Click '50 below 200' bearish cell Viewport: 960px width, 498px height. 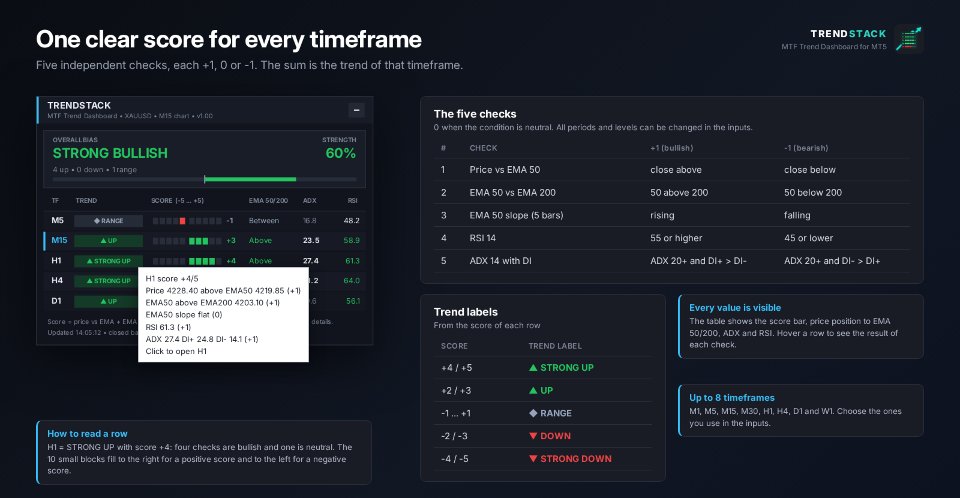[812, 192]
